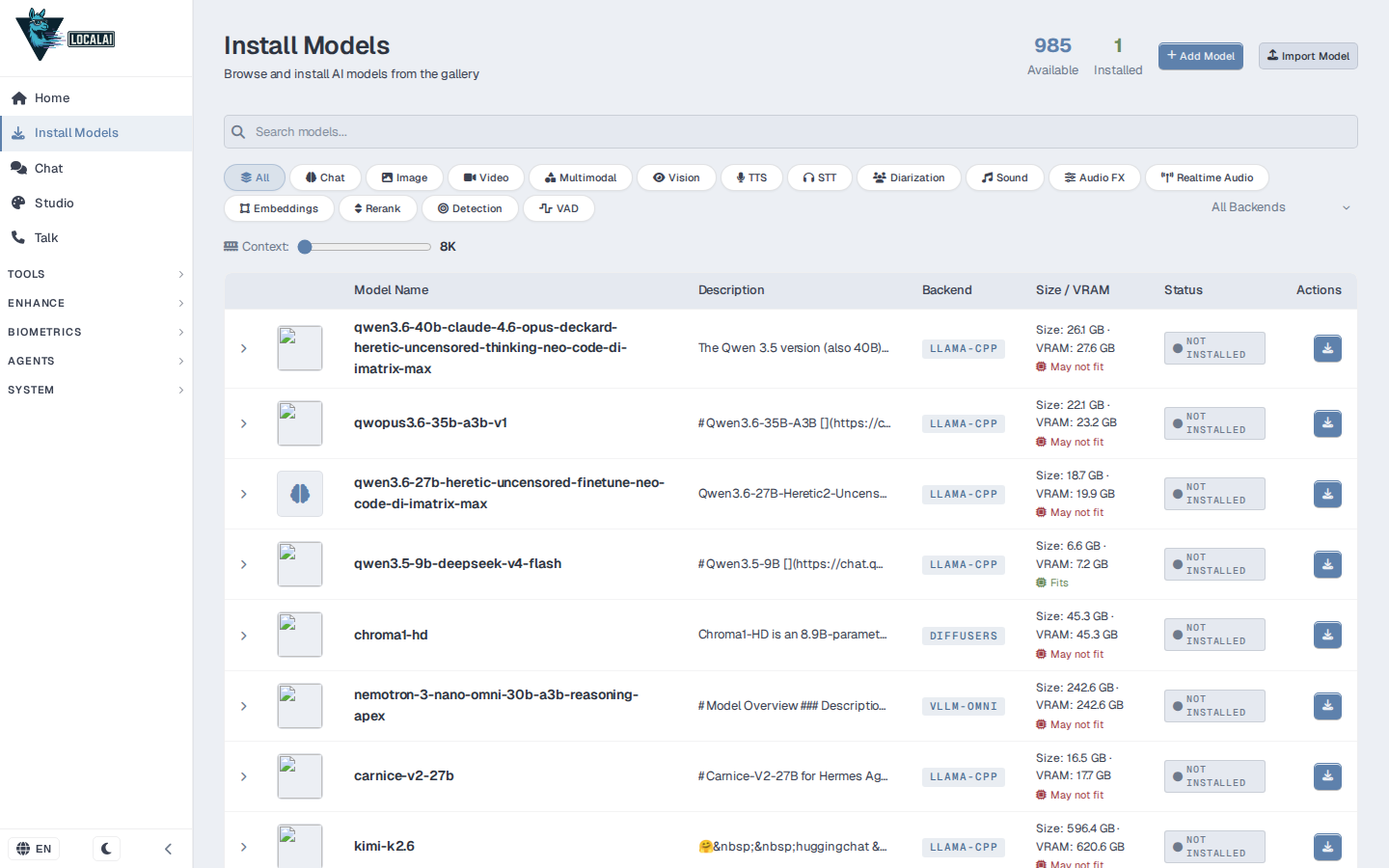Click the Model Name column header
This screenshot has width=1389, height=868.
(391, 290)
